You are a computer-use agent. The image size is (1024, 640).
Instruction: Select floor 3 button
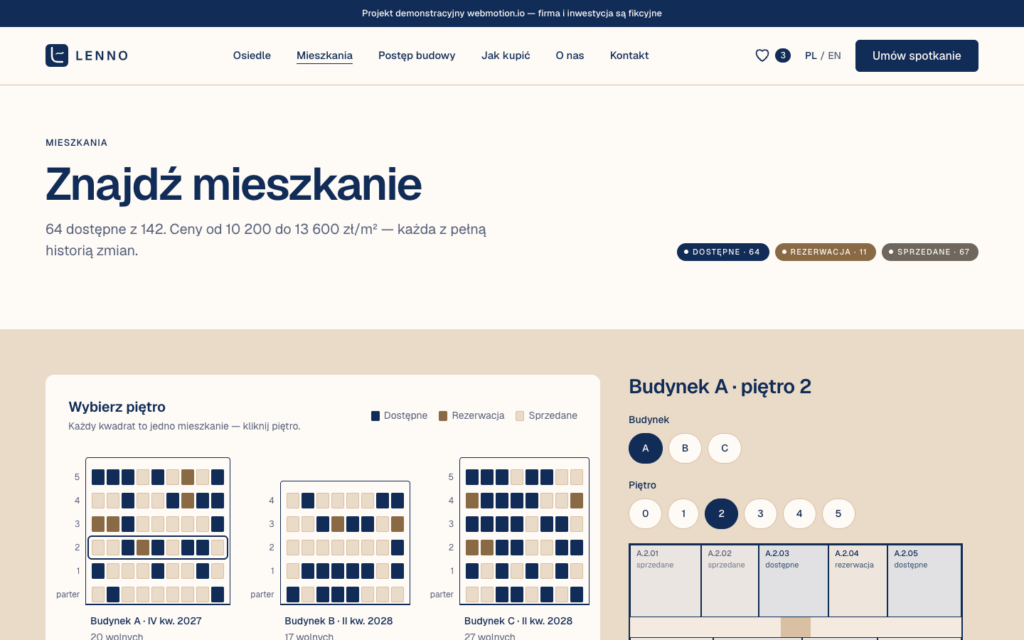click(760, 513)
